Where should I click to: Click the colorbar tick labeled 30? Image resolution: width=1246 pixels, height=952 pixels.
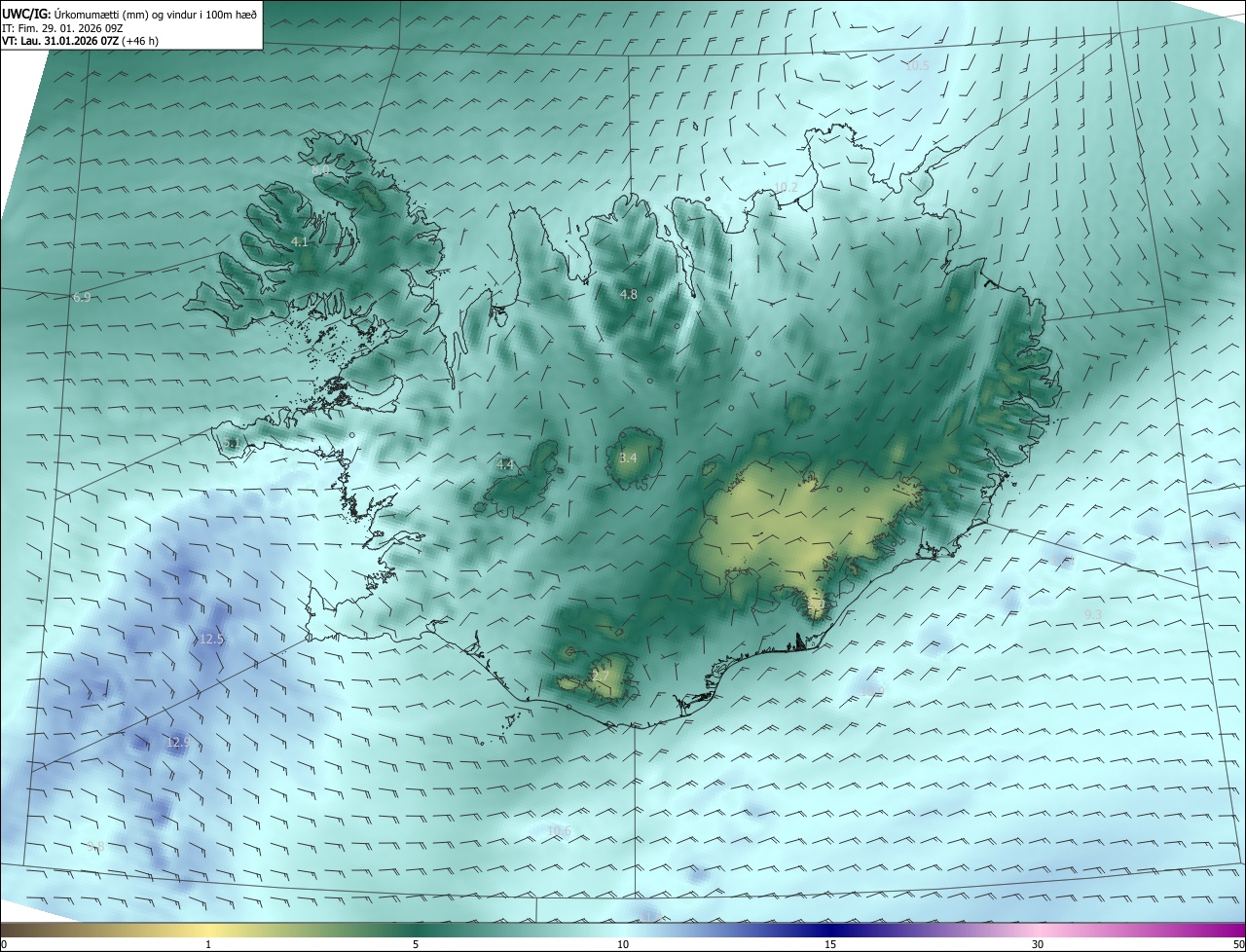(1038, 944)
